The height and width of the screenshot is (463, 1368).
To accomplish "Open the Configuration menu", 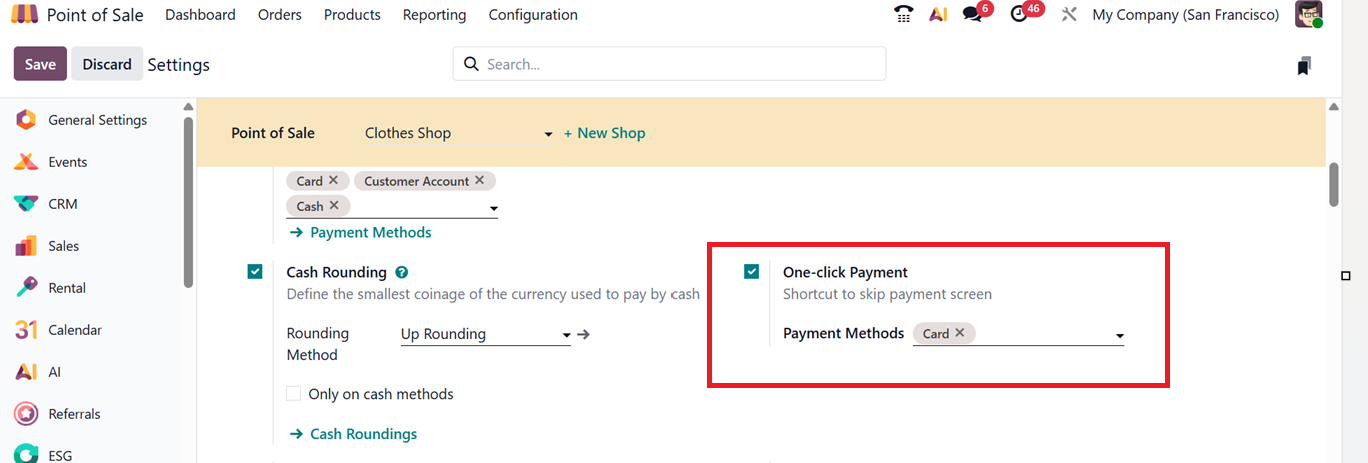I will tap(533, 15).
